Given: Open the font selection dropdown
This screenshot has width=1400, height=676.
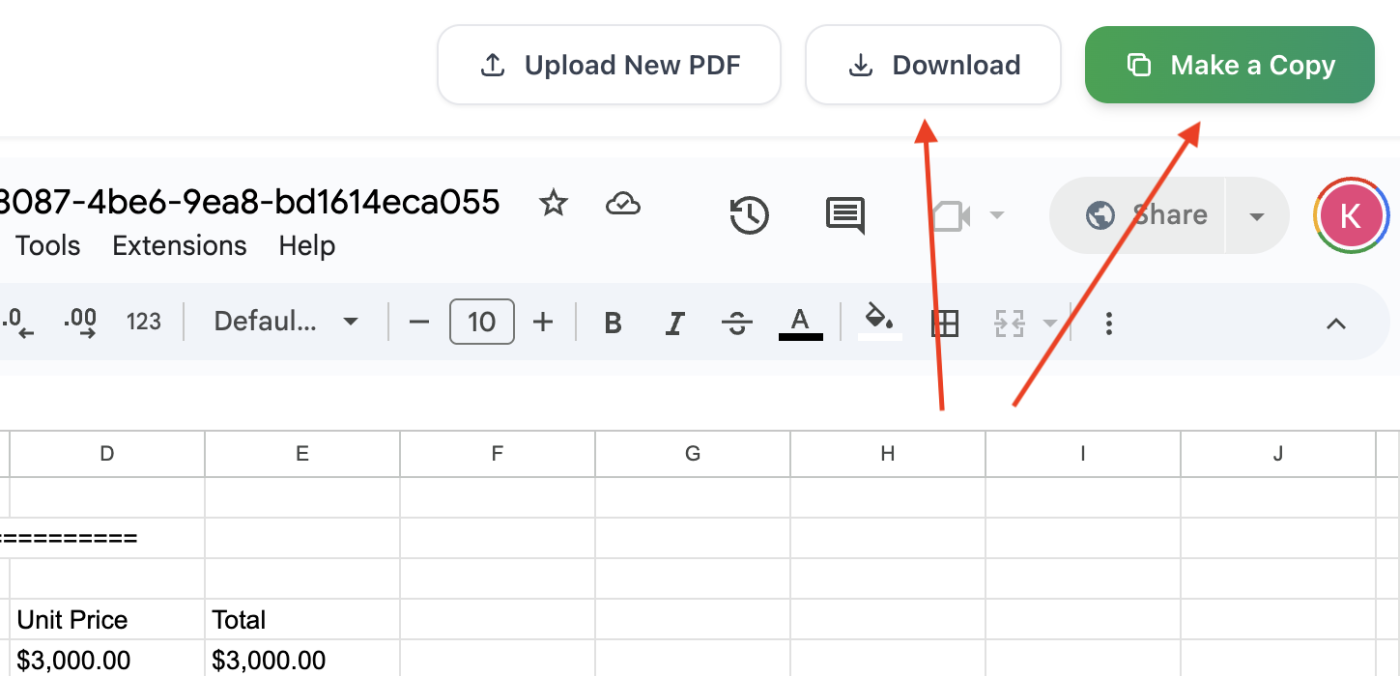Looking at the screenshot, I should [285, 321].
